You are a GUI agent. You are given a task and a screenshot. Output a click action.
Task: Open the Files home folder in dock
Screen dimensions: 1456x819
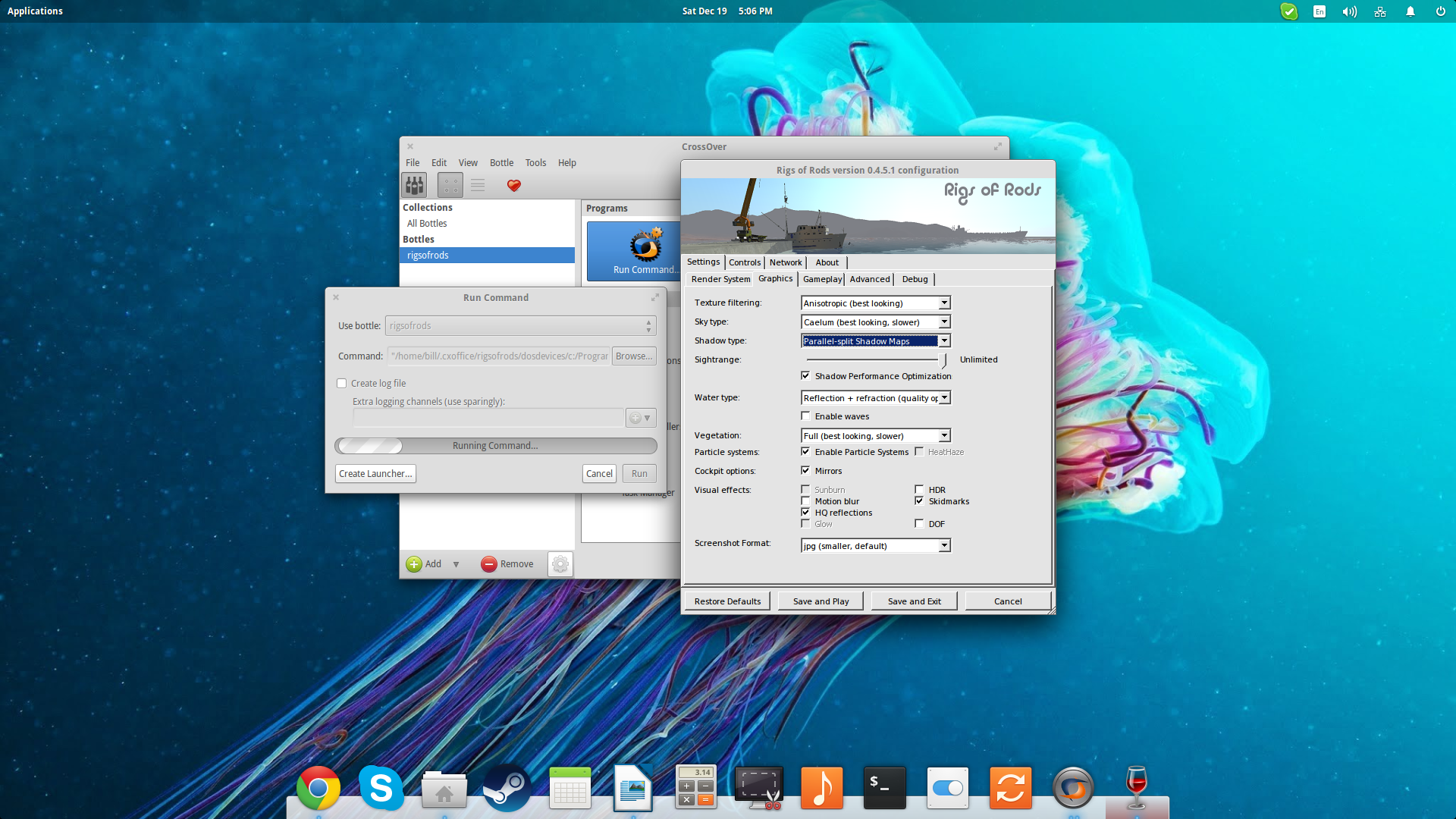click(x=444, y=790)
